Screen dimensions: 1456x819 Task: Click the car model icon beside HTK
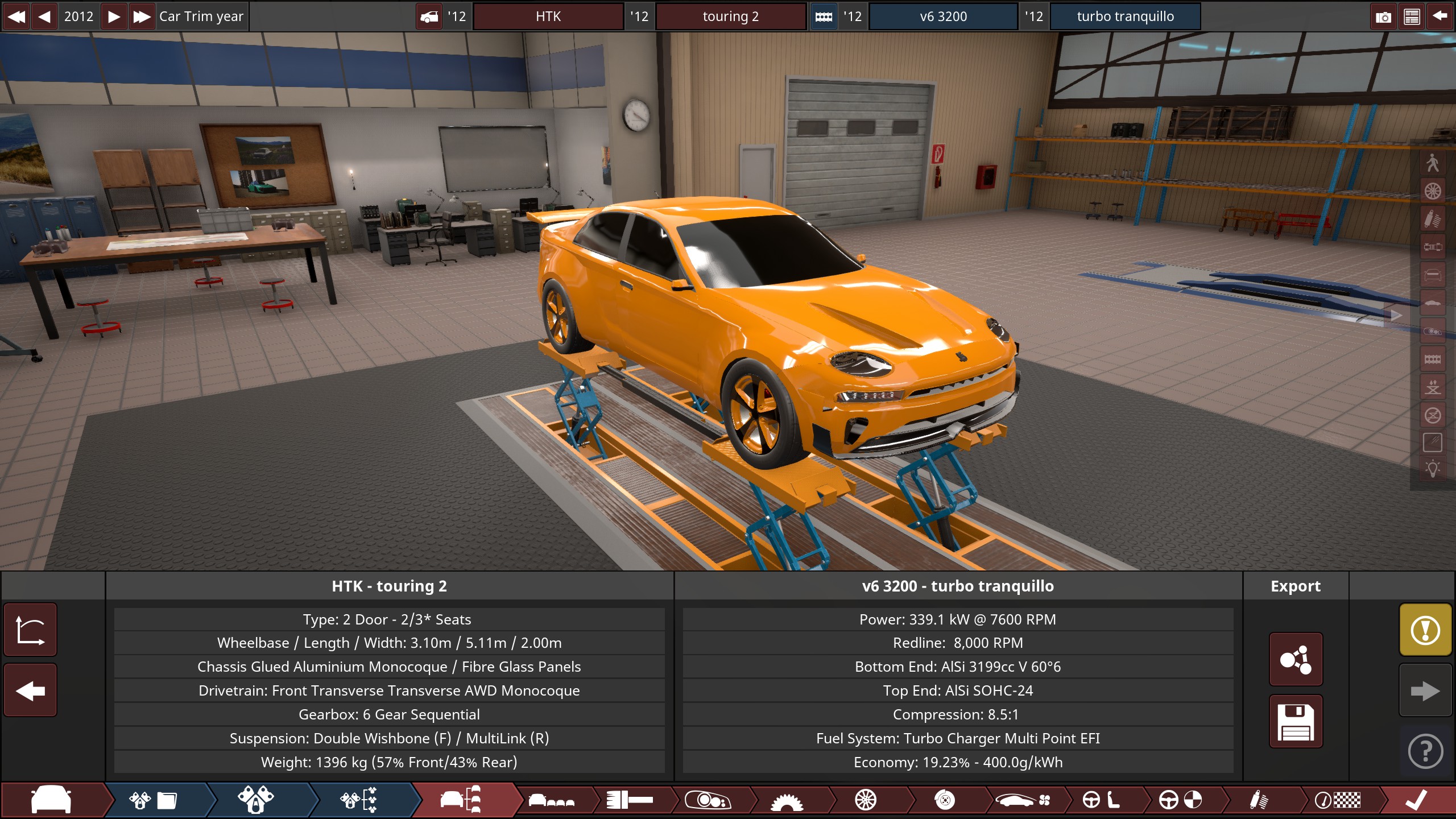pyautogui.click(x=429, y=16)
